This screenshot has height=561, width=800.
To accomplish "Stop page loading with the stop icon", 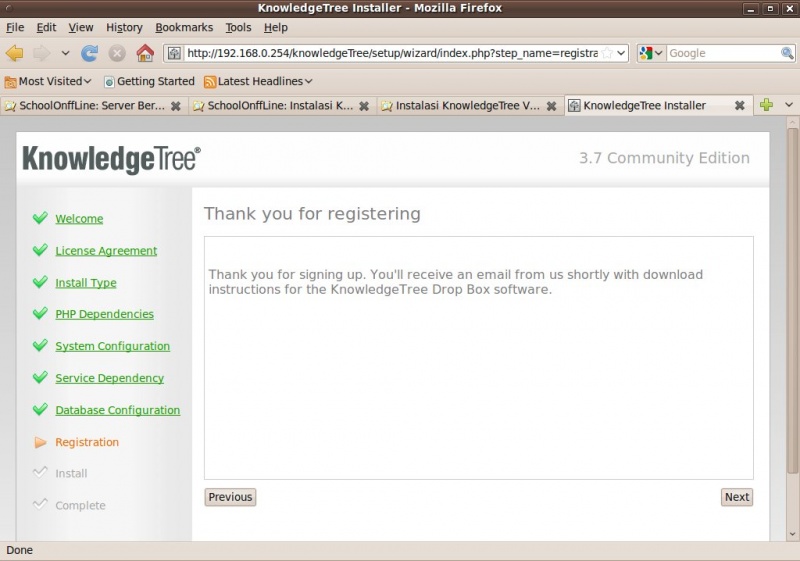I will pos(117,53).
